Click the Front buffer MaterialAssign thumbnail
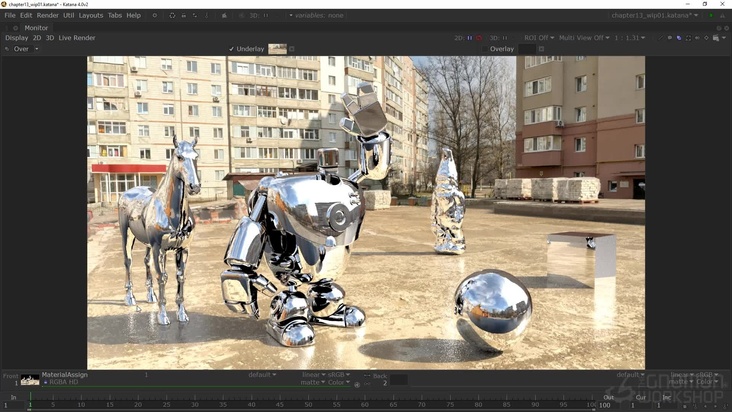 (30, 380)
